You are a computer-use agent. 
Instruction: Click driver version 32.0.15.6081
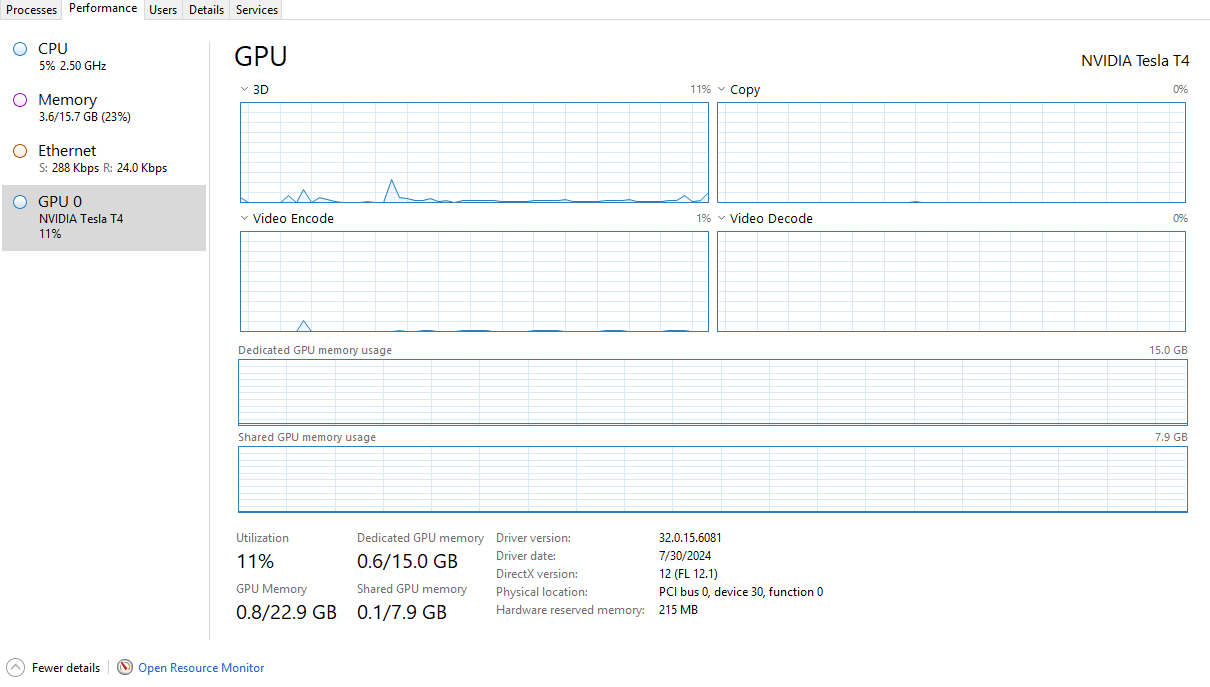pos(690,538)
